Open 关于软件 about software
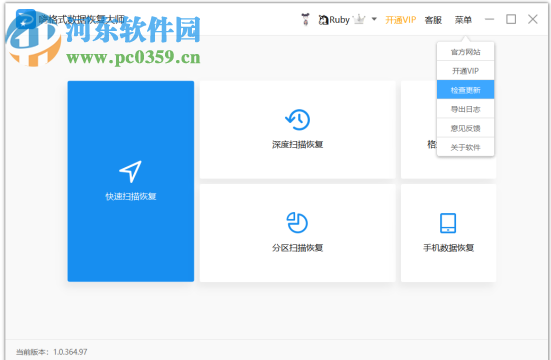This screenshot has height=360, width=551. coord(465,147)
